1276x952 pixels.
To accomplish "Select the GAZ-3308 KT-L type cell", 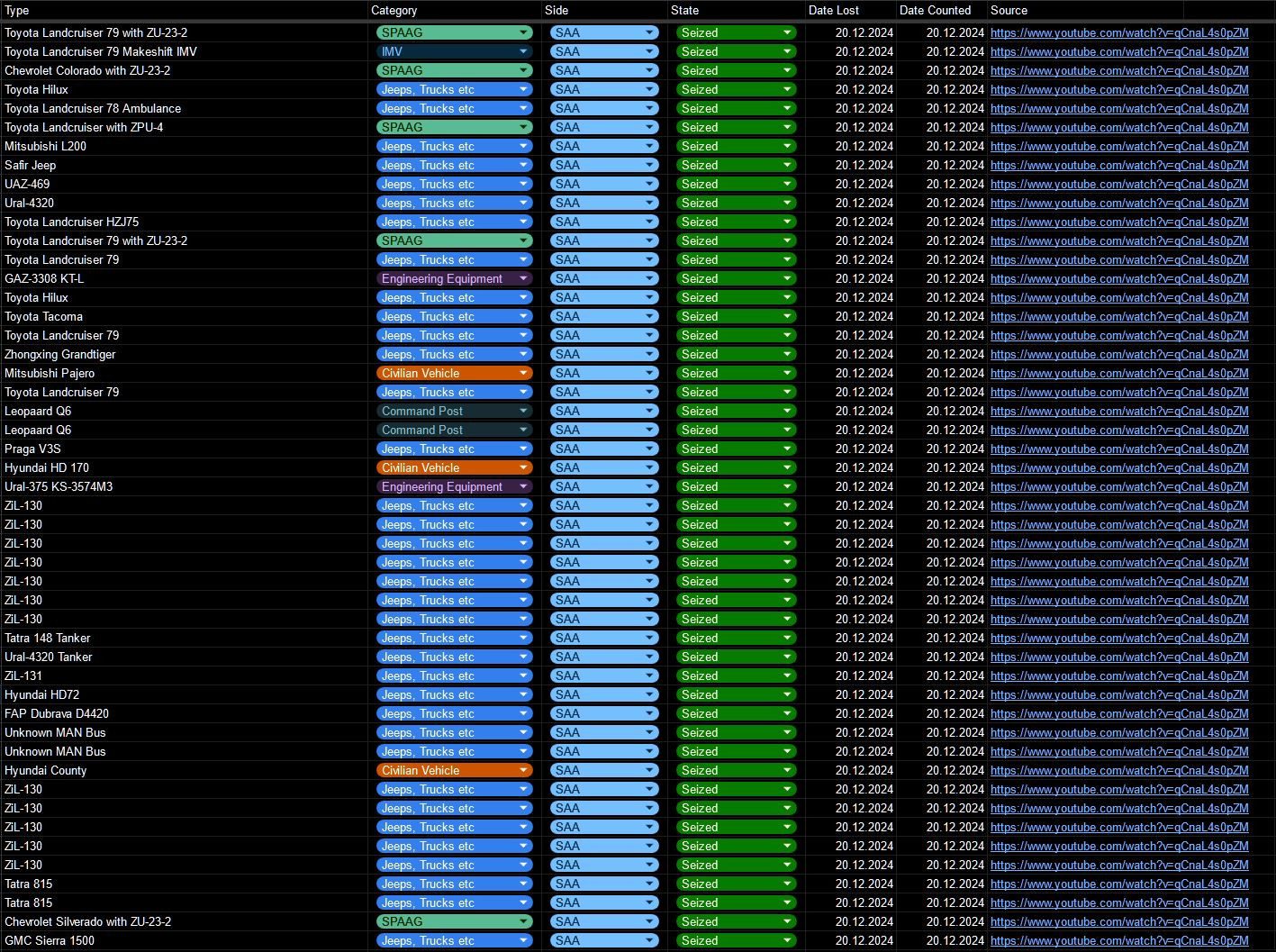I will (x=184, y=278).
